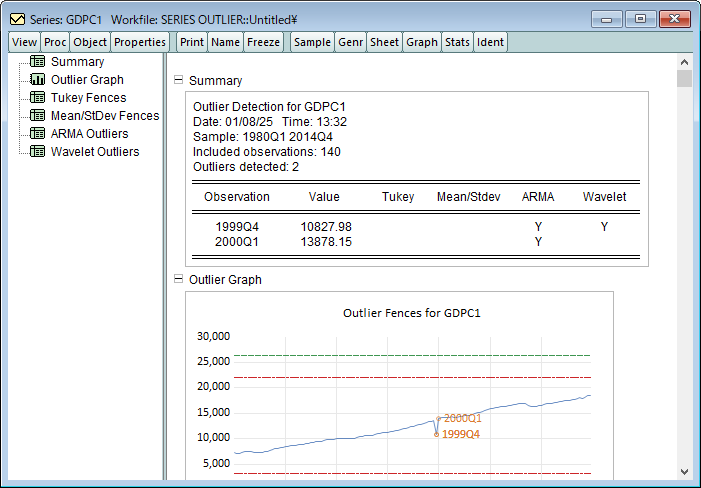Open the View menu
The height and width of the screenshot is (488, 701).
24,42
